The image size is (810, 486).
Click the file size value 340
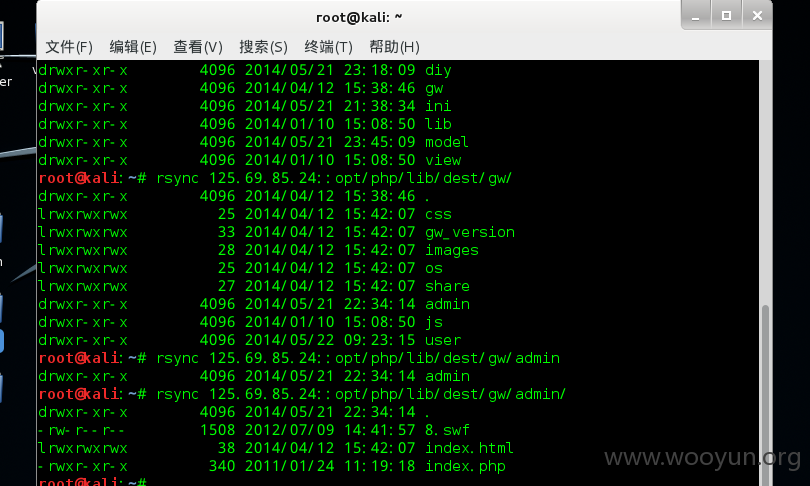coord(222,466)
